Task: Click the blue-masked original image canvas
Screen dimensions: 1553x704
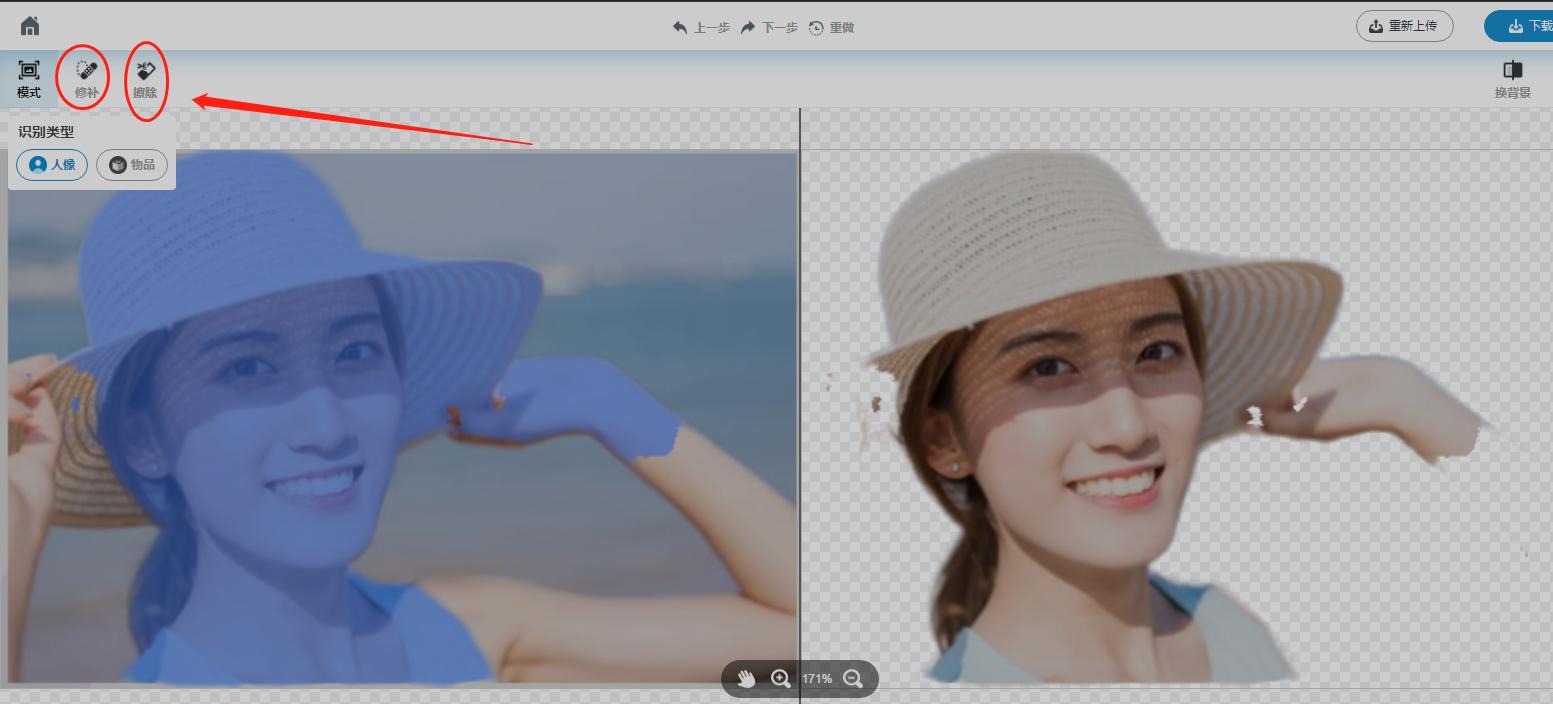Action: (x=400, y=420)
